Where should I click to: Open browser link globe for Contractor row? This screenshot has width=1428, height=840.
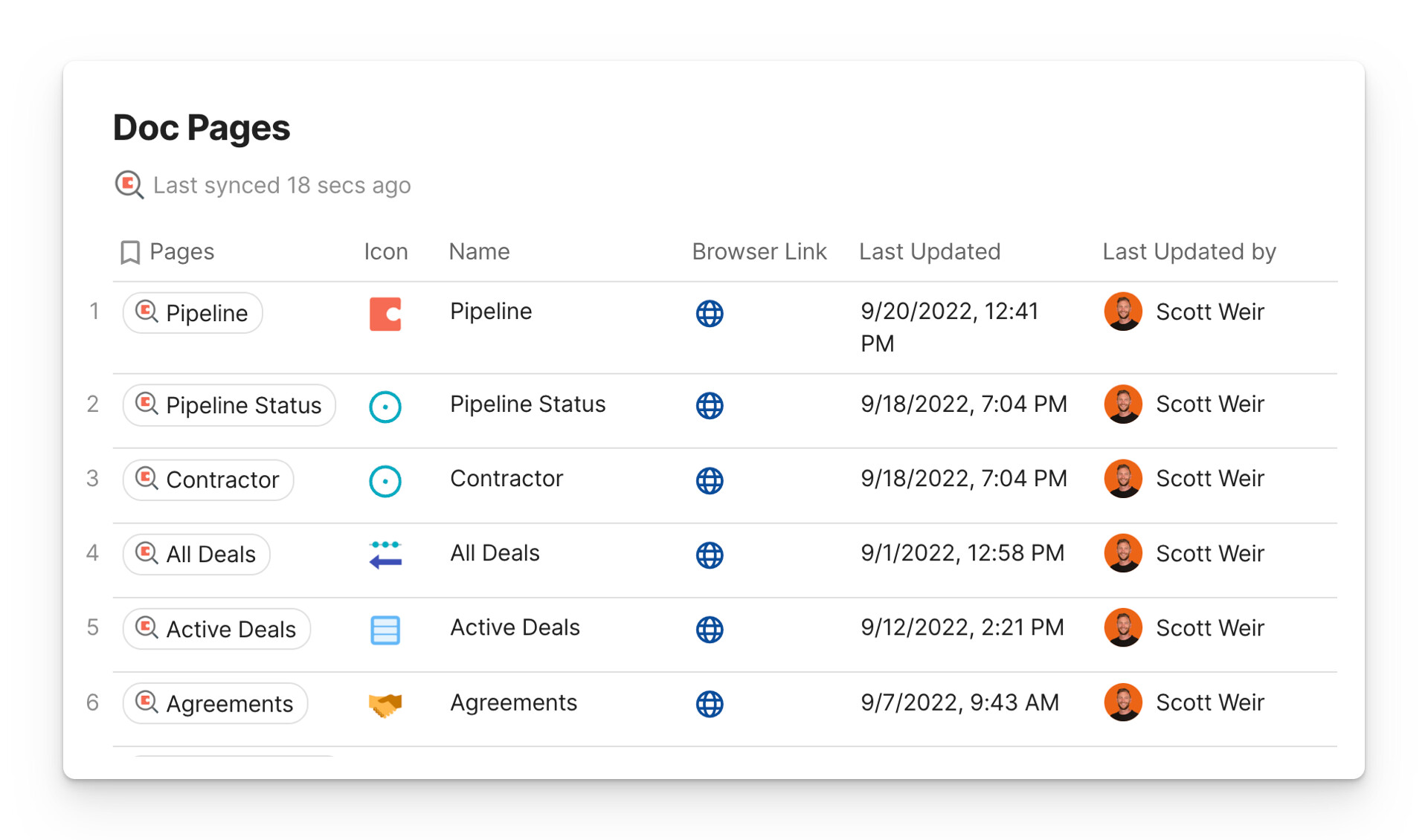(709, 480)
